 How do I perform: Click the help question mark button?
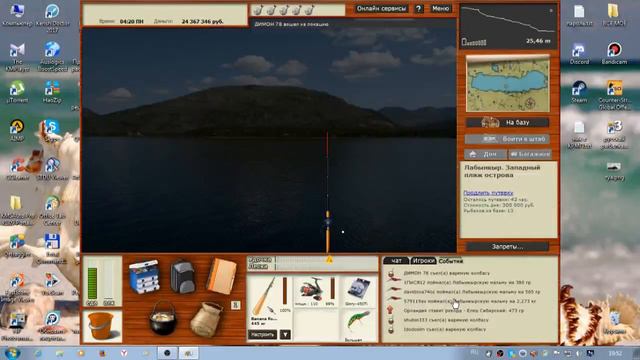click(418, 9)
